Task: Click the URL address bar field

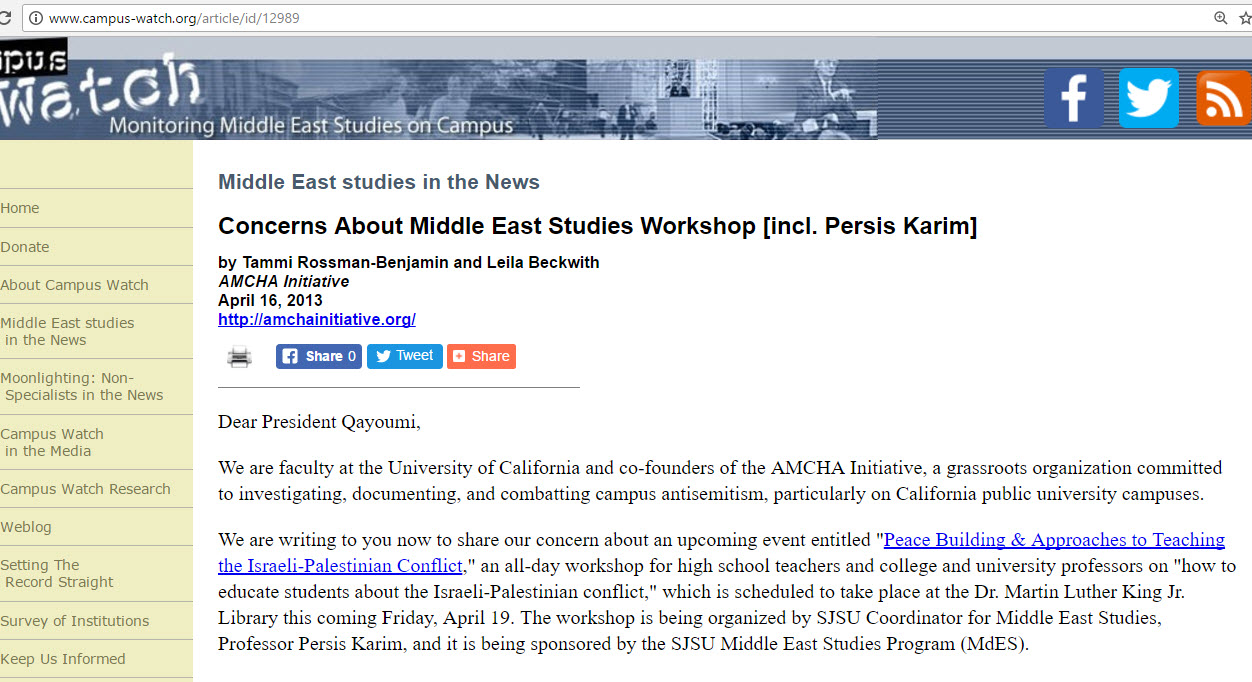Action: (600, 18)
